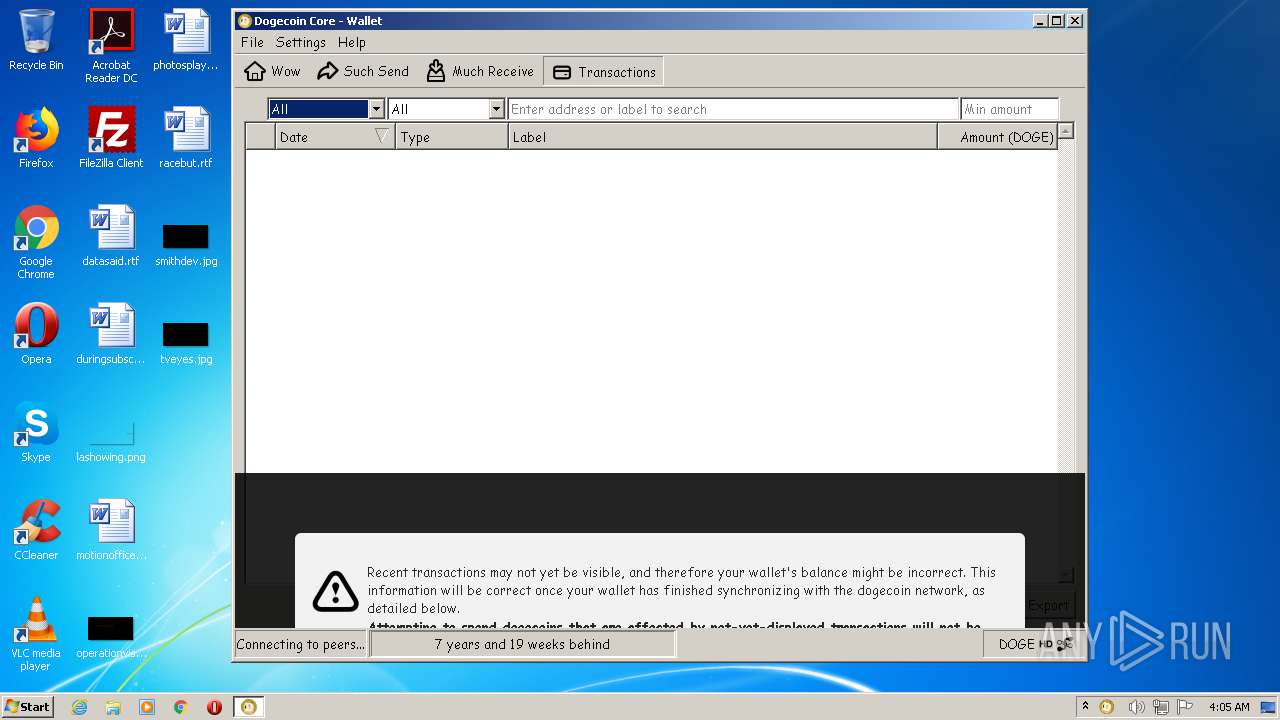Select motionoffice document desktop icon
Viewport: 1280px width, 720px height.
click(111, 530)
